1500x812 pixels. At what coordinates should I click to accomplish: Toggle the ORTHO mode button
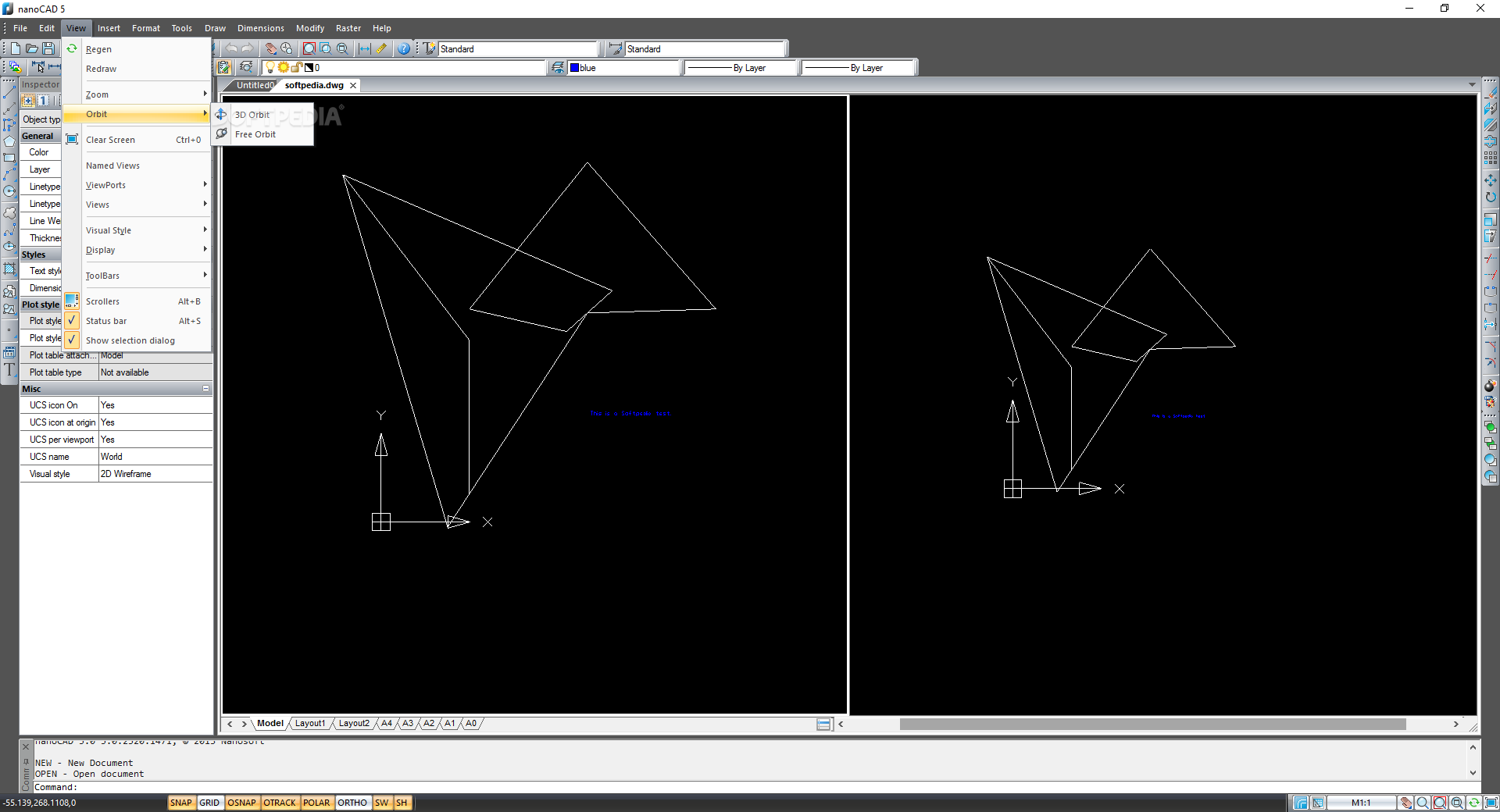coord(352,803)
